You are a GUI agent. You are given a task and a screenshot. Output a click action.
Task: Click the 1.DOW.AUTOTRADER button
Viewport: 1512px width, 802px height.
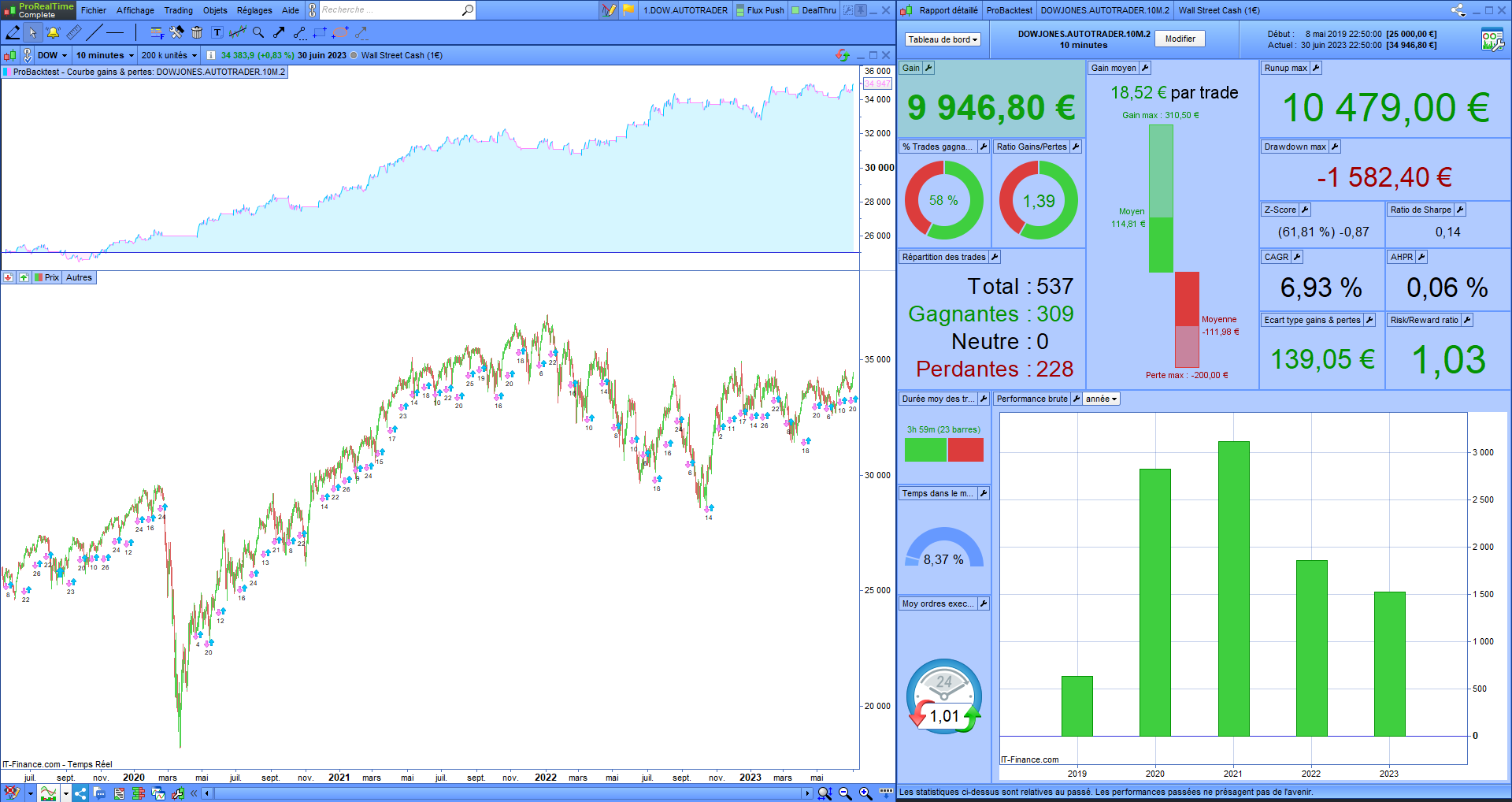[685, 10]
